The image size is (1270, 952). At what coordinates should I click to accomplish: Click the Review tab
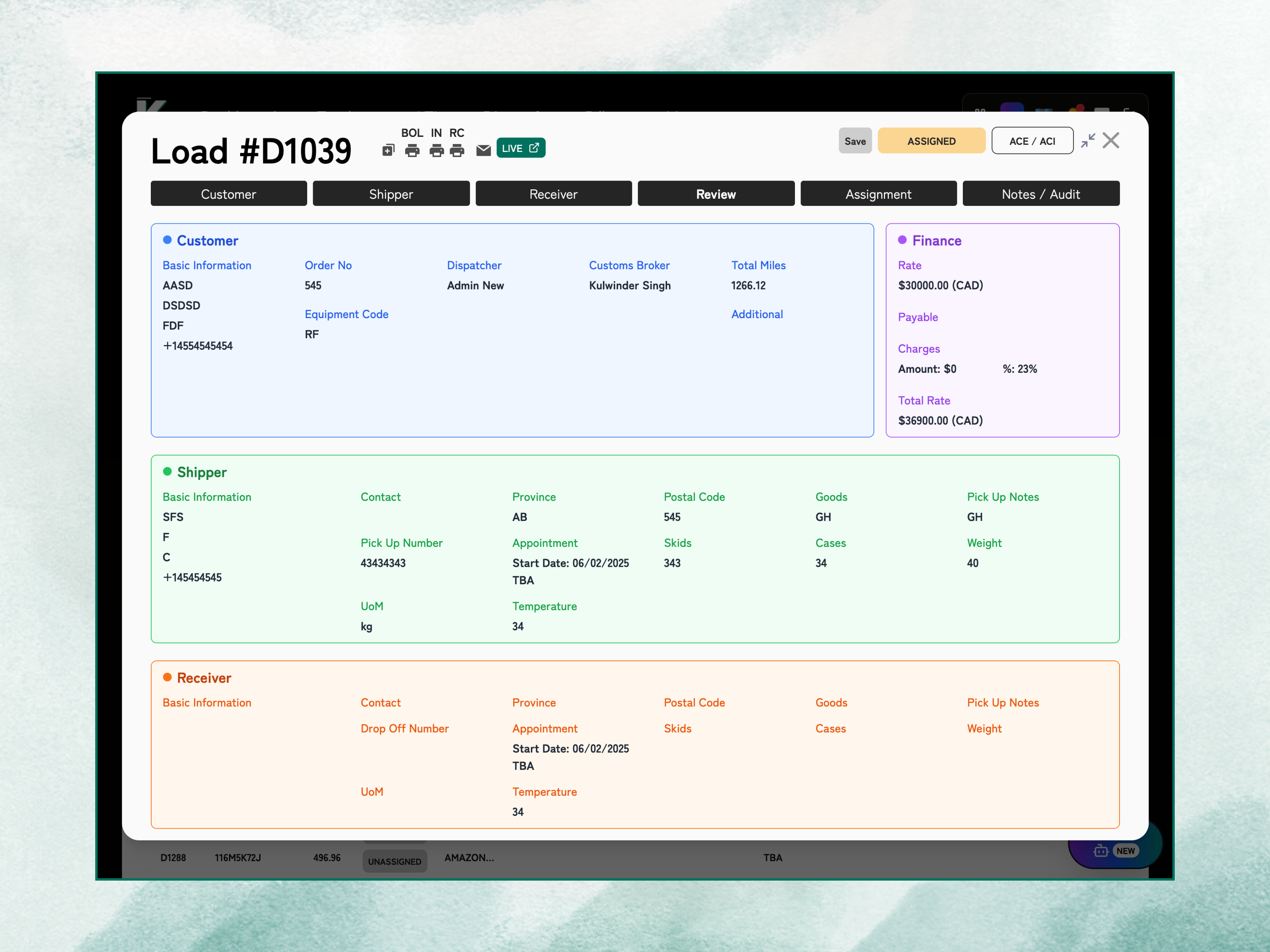coord(716,194)
